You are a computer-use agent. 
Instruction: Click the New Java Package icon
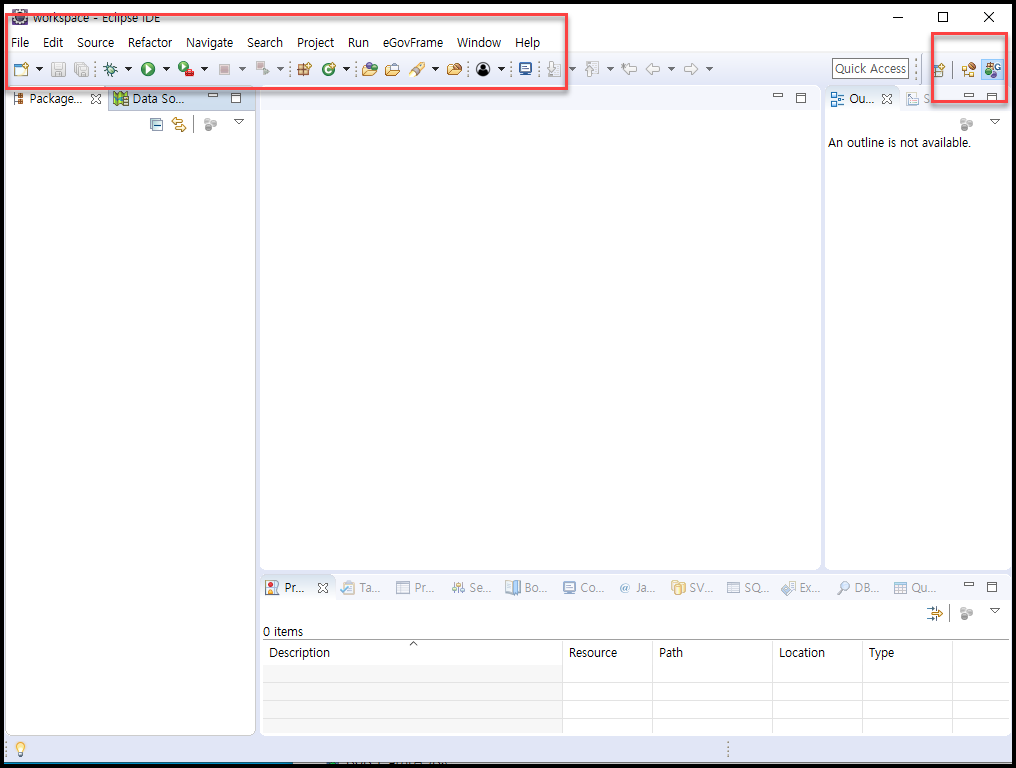(x=305, y=69)
